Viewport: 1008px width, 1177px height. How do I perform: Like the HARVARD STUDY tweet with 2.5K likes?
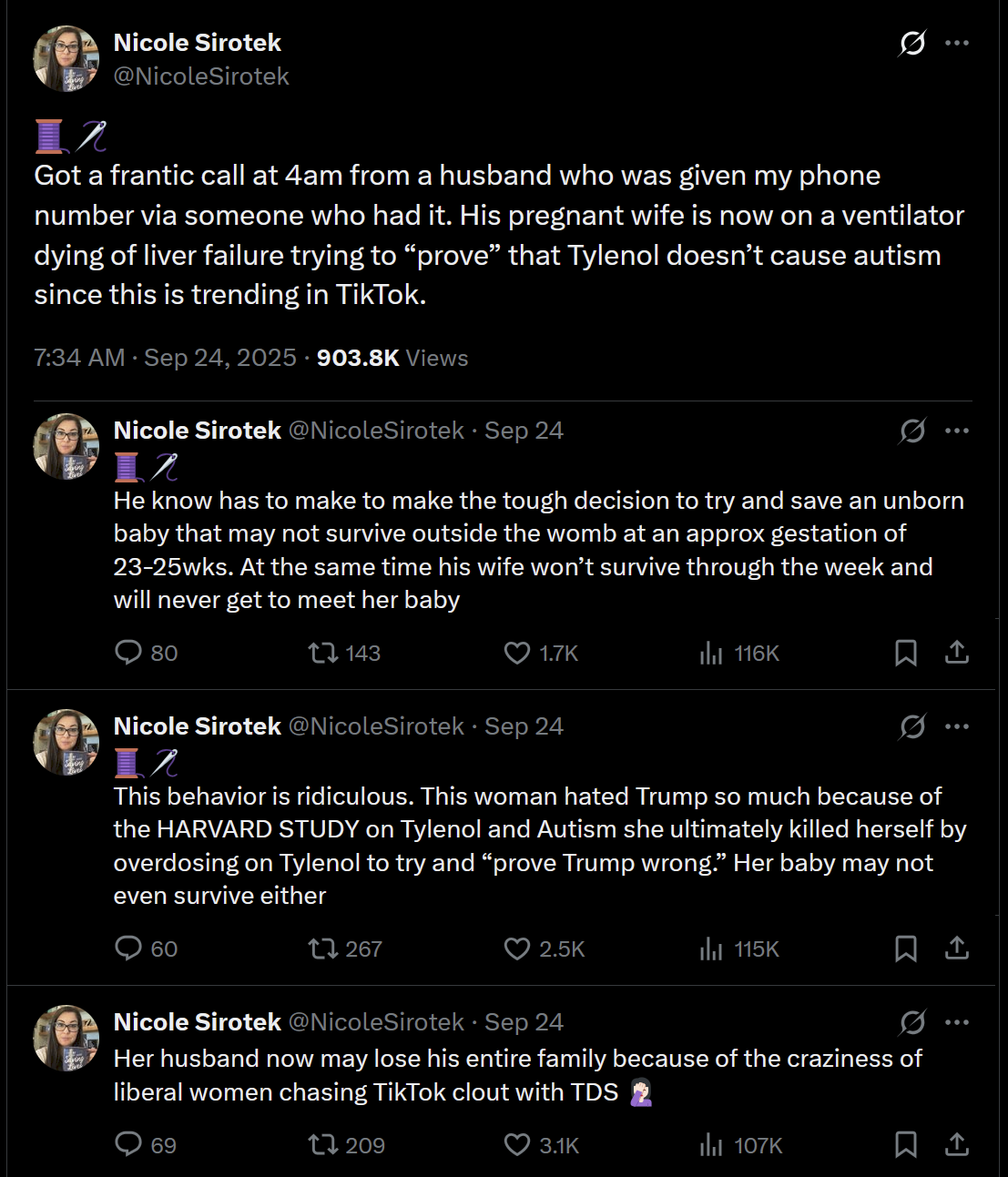[x=517, y=949]
